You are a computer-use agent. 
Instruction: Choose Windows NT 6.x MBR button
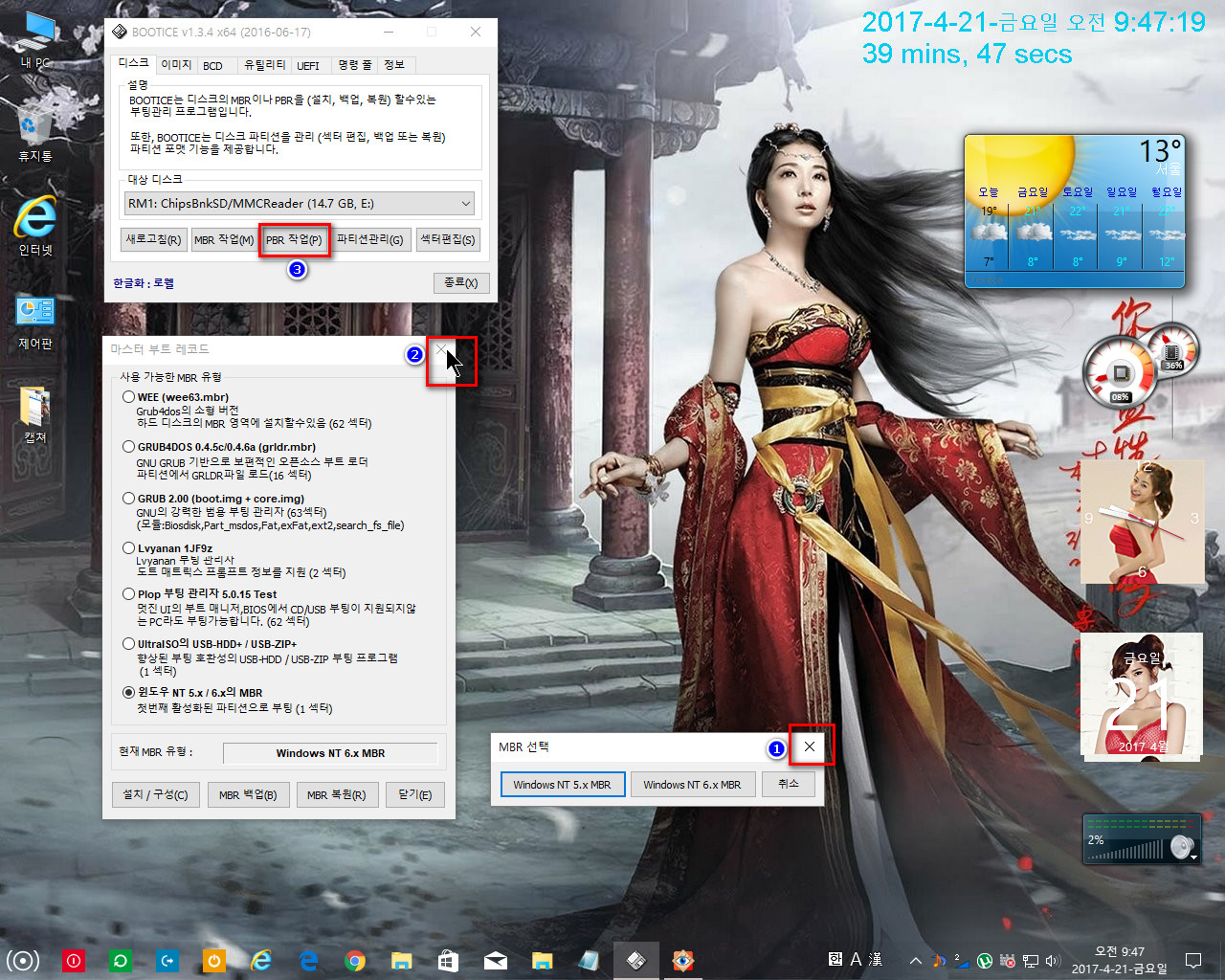click(x=692, y=784)
